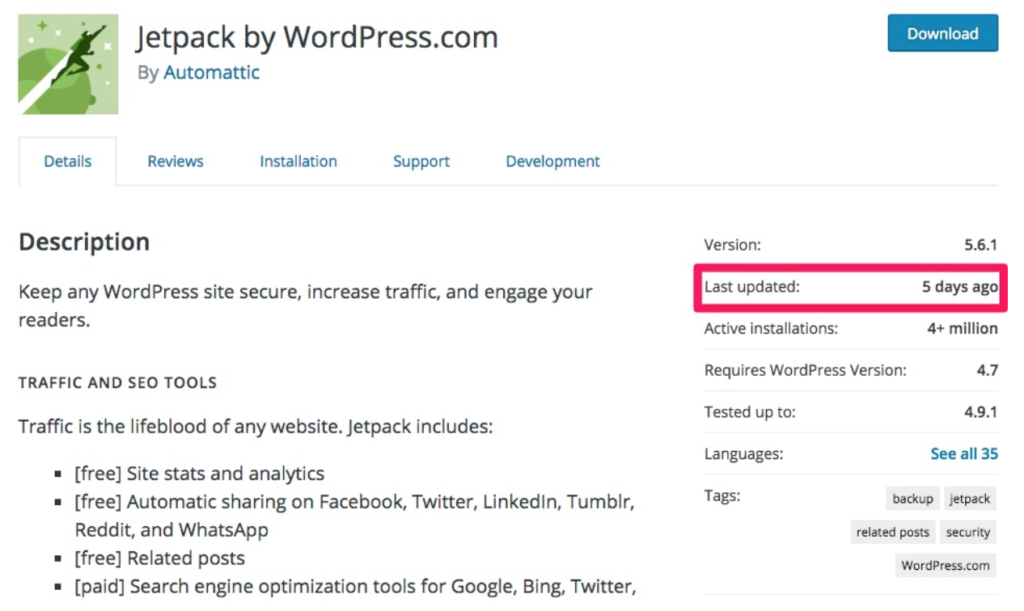Open the related posts tag
Viewport: 1024px width, 611px height.
click(892, 533)
